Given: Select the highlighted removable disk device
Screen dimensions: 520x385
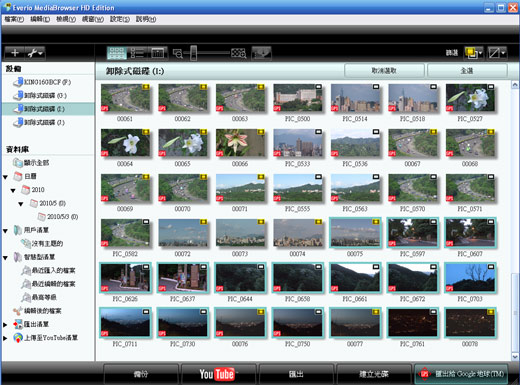Looking at the screenshot, I should (48, 109).
